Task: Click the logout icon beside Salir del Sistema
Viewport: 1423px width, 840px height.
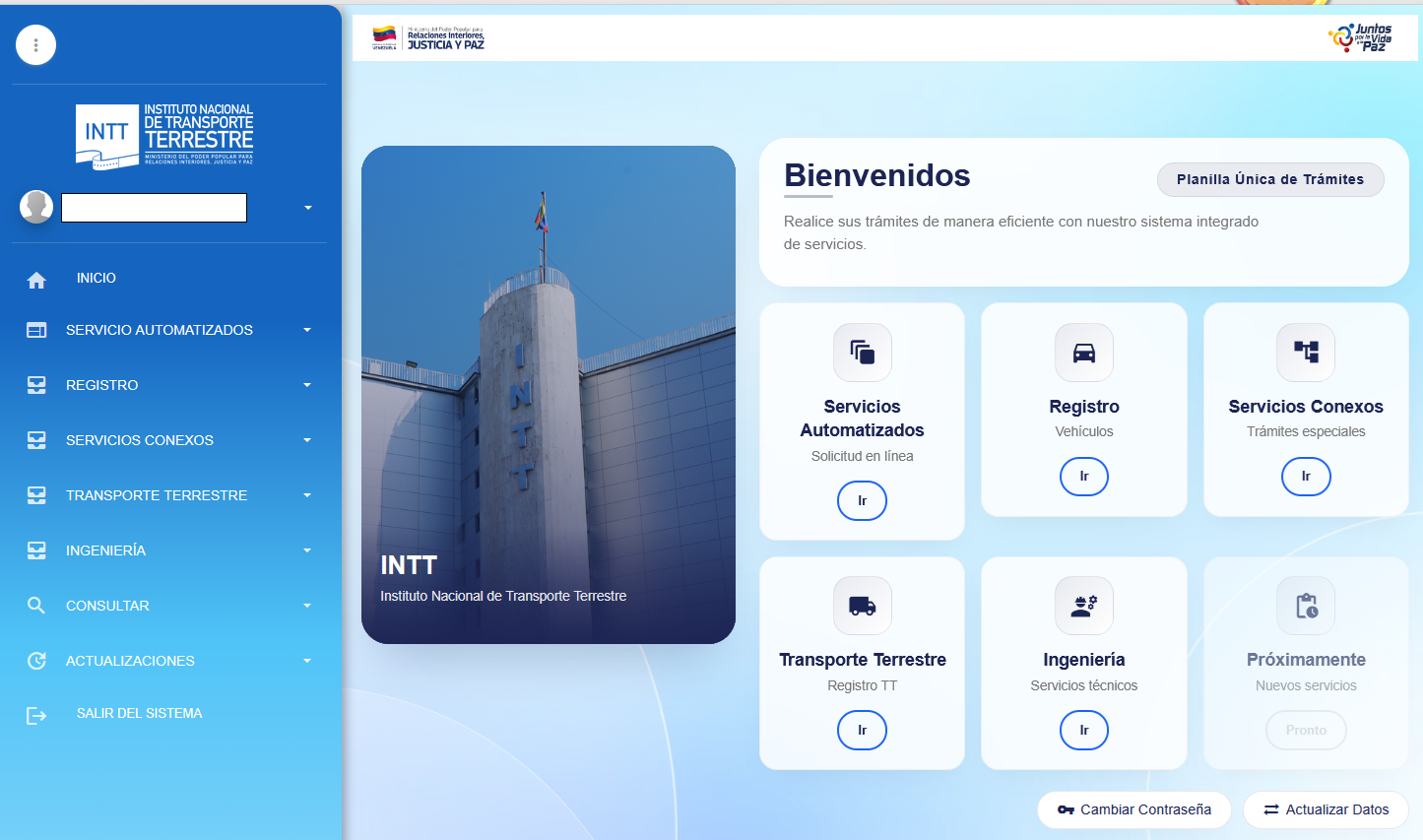Action: point(36,716)
